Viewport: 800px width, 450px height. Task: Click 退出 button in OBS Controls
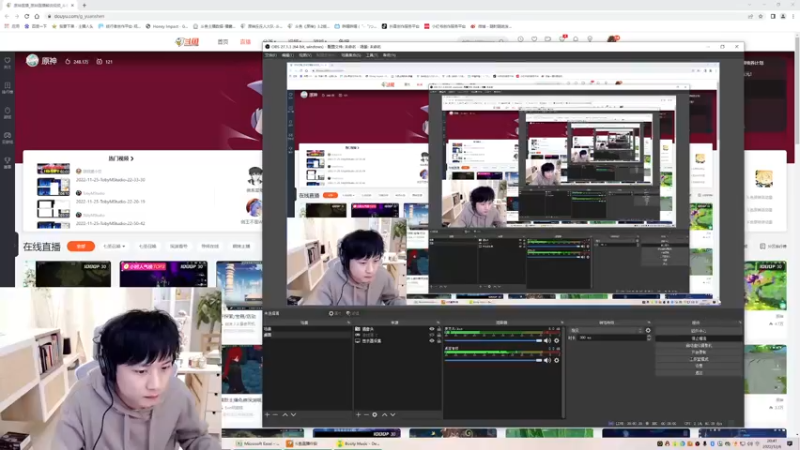[x=698, y=373]
